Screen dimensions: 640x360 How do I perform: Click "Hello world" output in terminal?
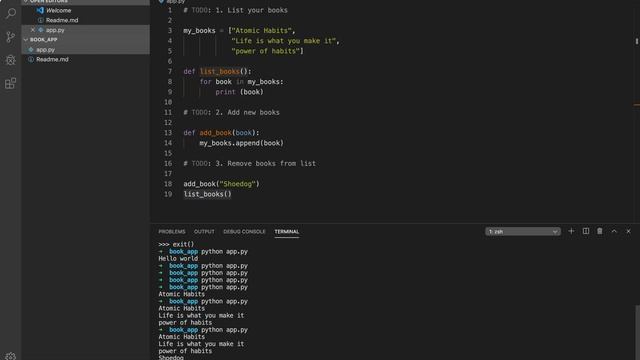178,258
